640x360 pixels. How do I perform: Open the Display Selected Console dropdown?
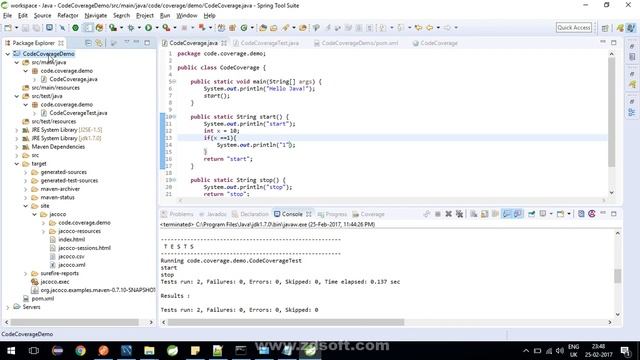[551, 214]
